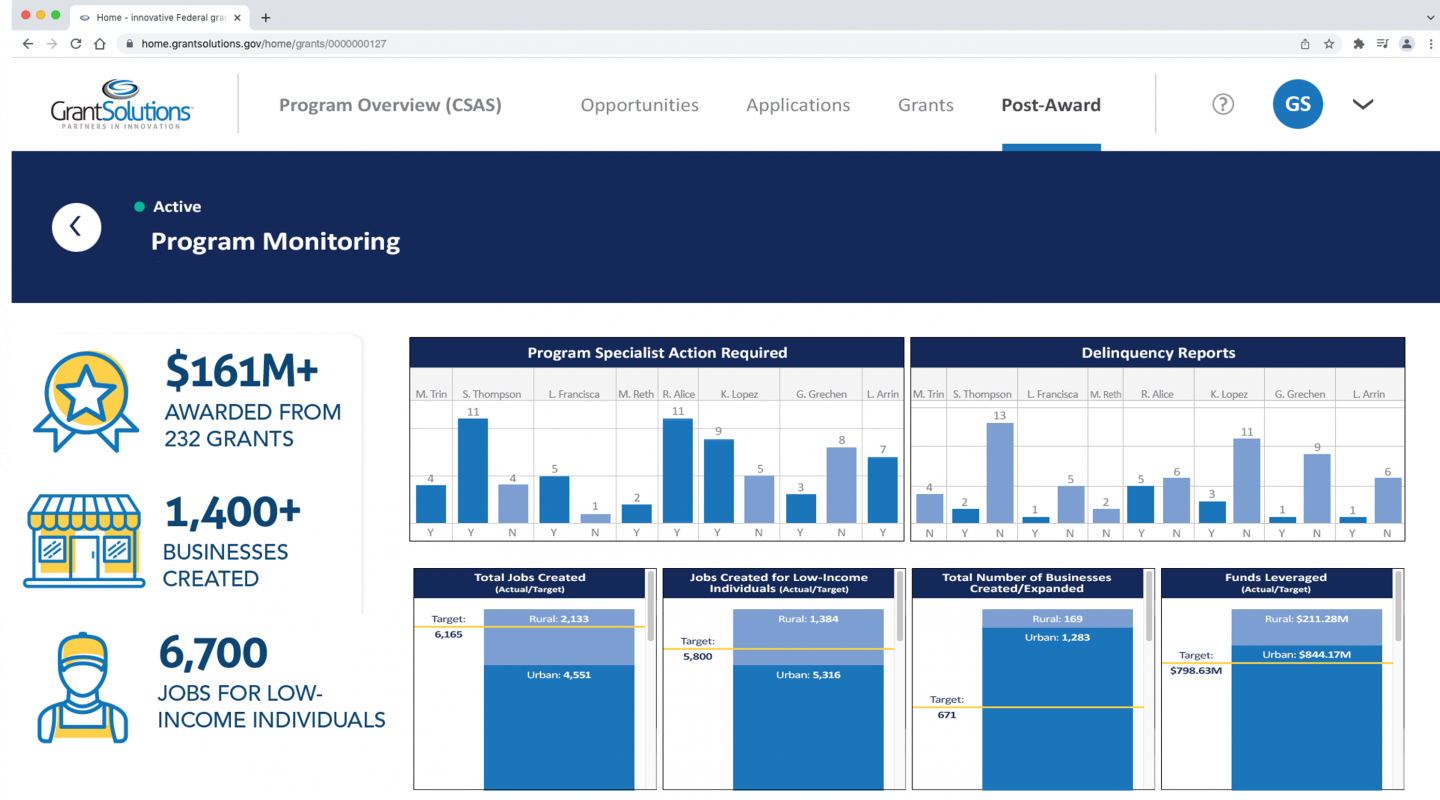The image size is (1440, 800).
Task: Expand the user menu chevron beside GS
Action: click(1362, 104)
